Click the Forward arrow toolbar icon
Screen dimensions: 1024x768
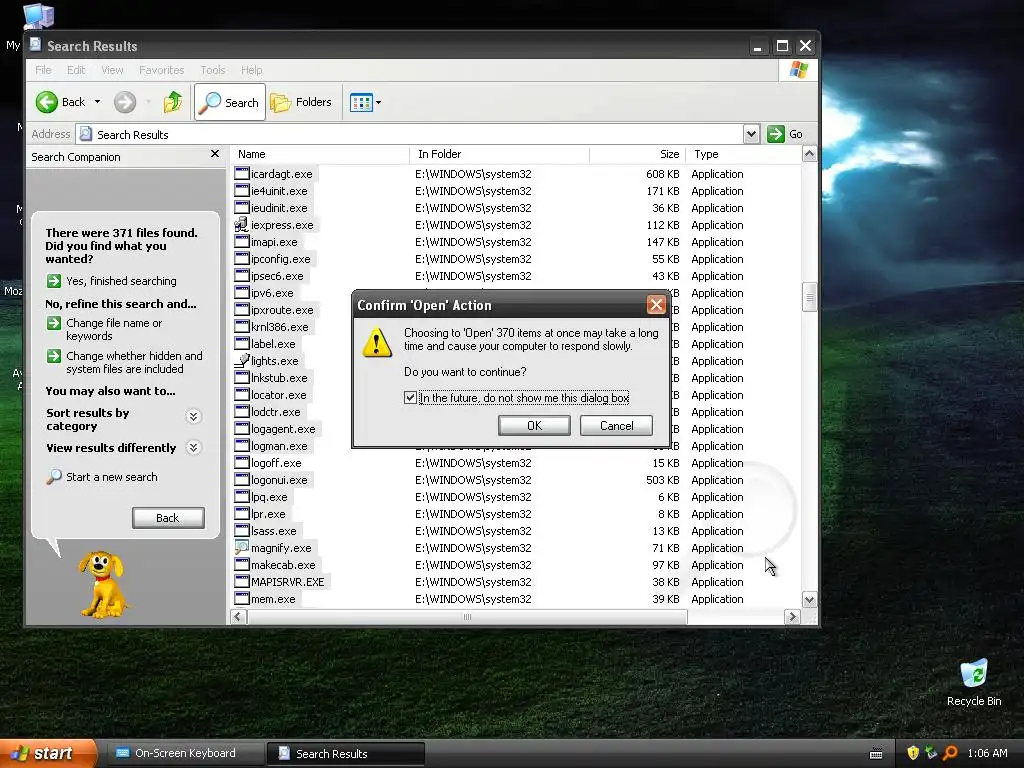coord(125,102)
